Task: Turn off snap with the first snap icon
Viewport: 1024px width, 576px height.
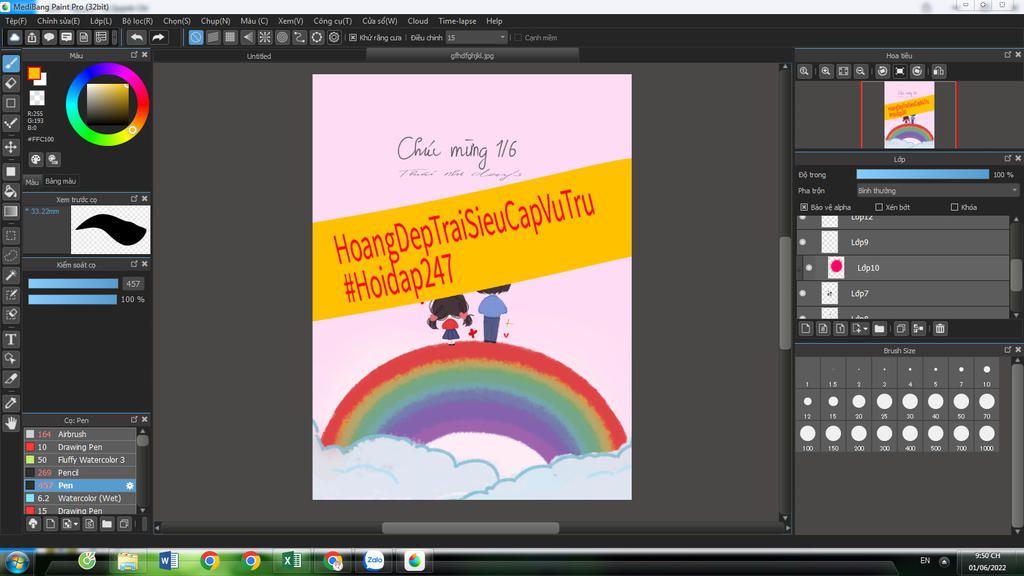Action: pos(196,37)
